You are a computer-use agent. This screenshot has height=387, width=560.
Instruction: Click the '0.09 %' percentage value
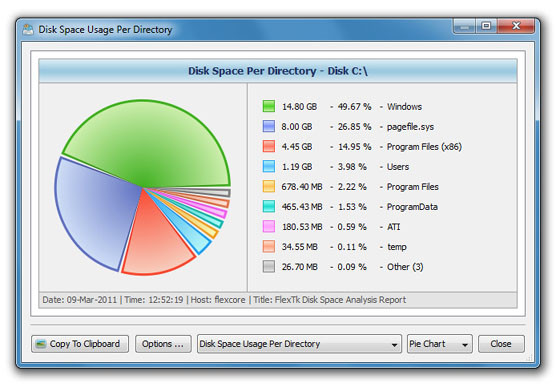(352, 267)
